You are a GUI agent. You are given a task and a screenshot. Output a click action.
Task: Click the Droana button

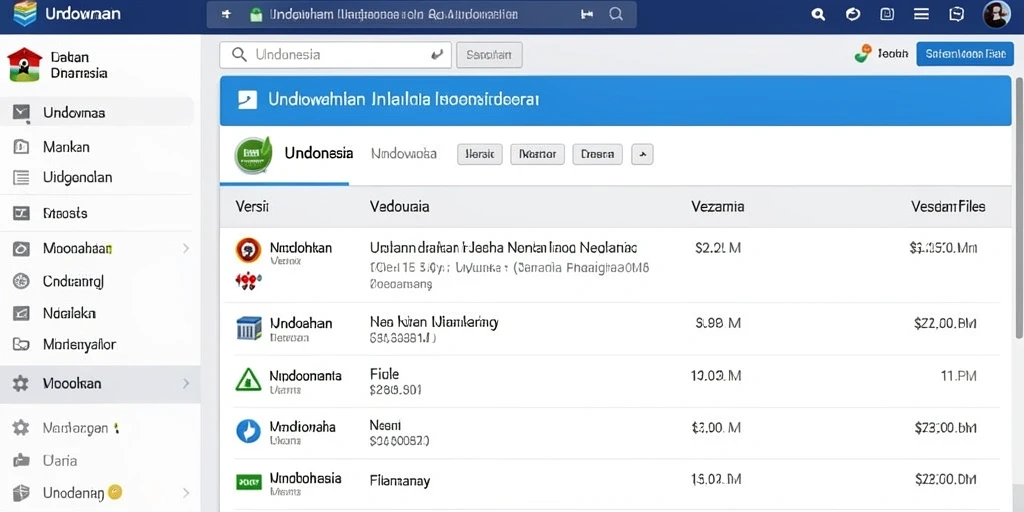pyautogui.click(x=598, y=155)
